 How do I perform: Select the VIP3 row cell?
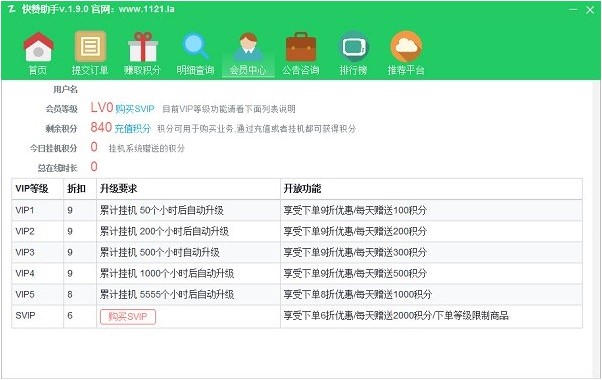[x=38, y=253]
